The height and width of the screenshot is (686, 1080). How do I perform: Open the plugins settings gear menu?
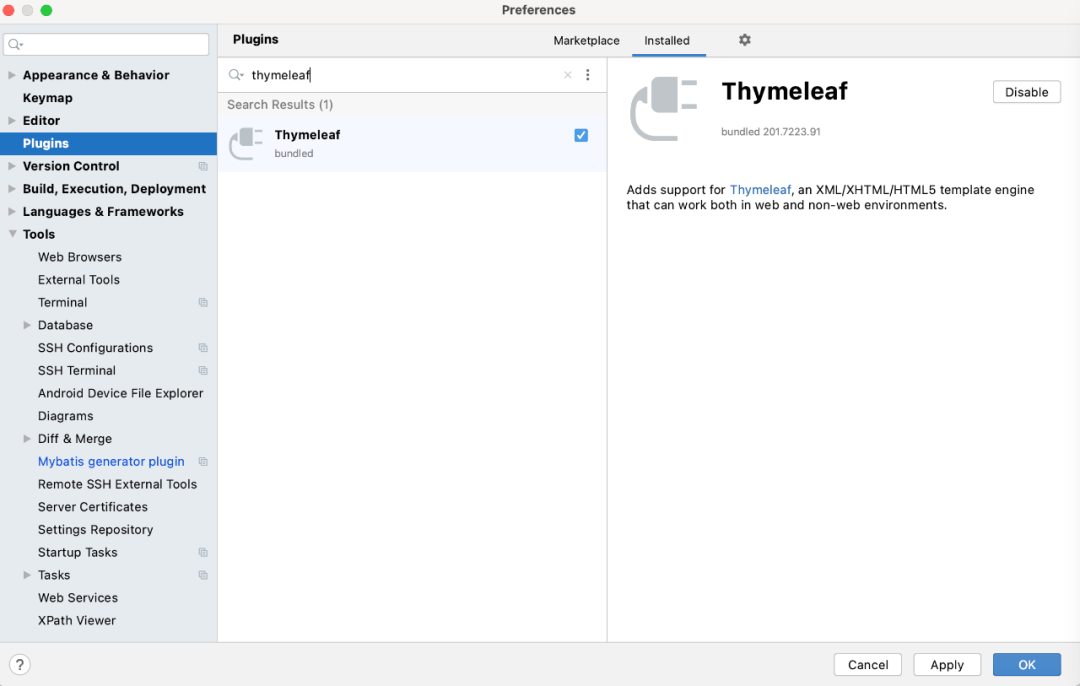click(745, 40)
